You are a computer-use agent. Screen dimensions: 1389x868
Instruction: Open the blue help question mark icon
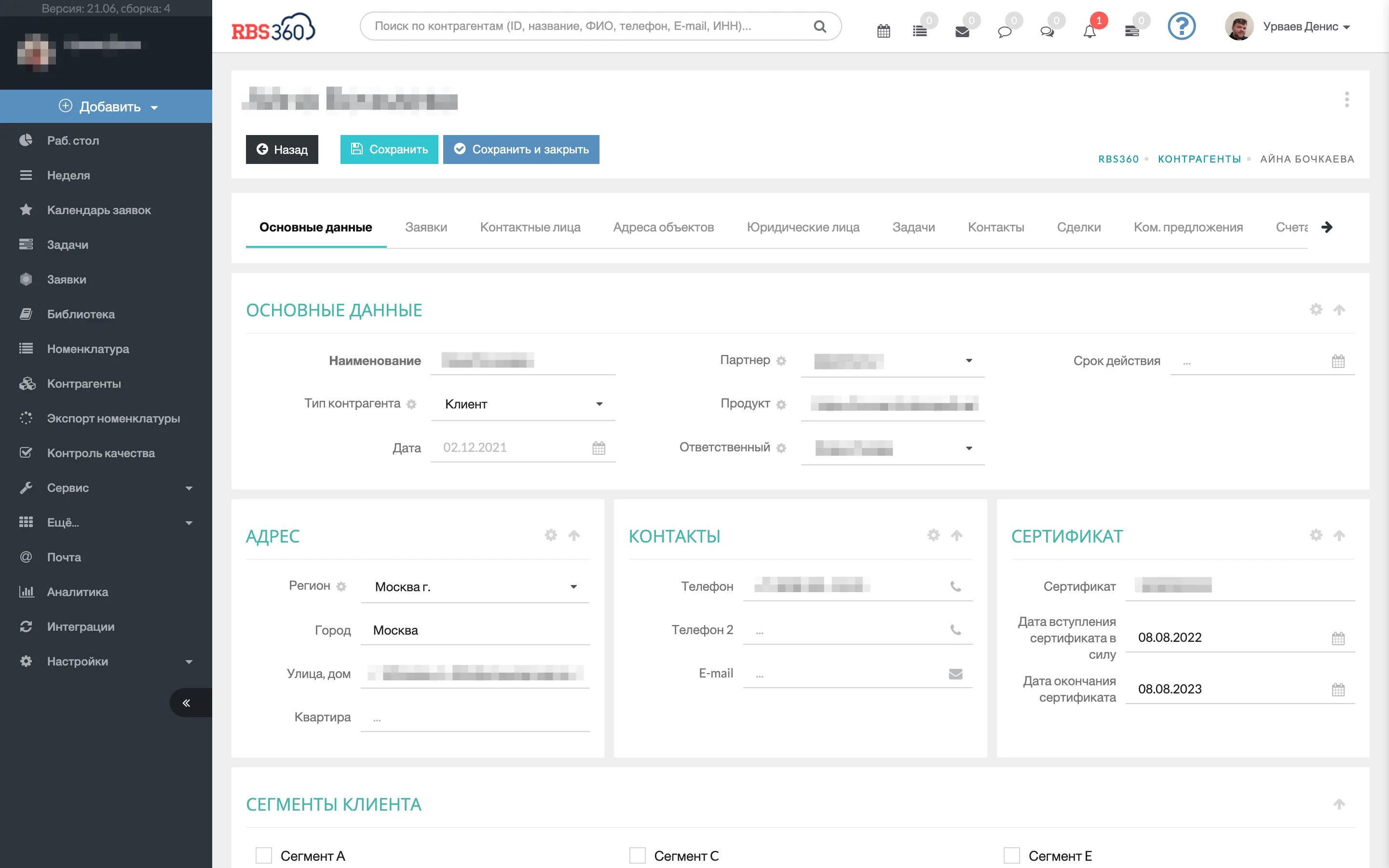pos(1181,27)
